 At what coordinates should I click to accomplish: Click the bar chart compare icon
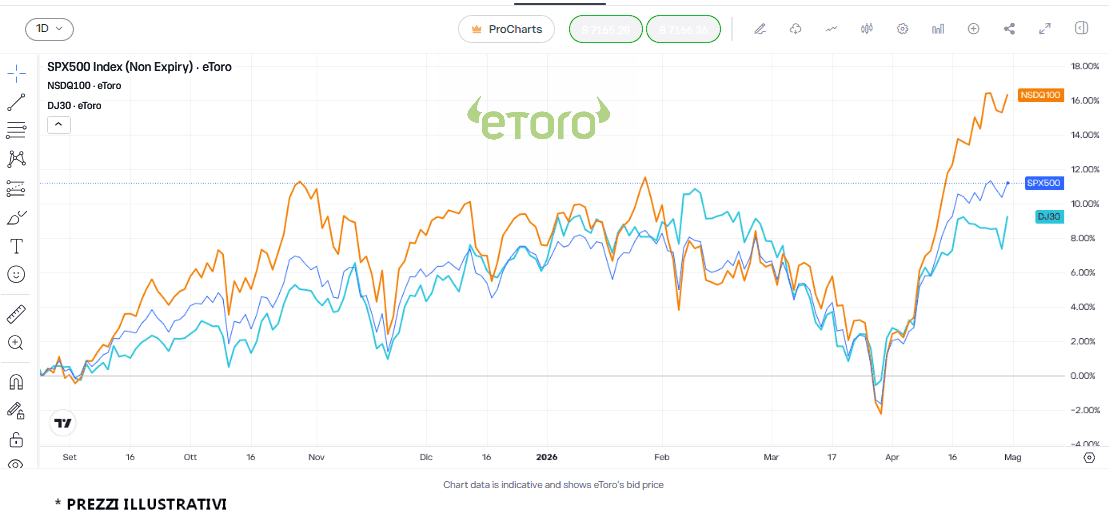click(x=938, y=29)
